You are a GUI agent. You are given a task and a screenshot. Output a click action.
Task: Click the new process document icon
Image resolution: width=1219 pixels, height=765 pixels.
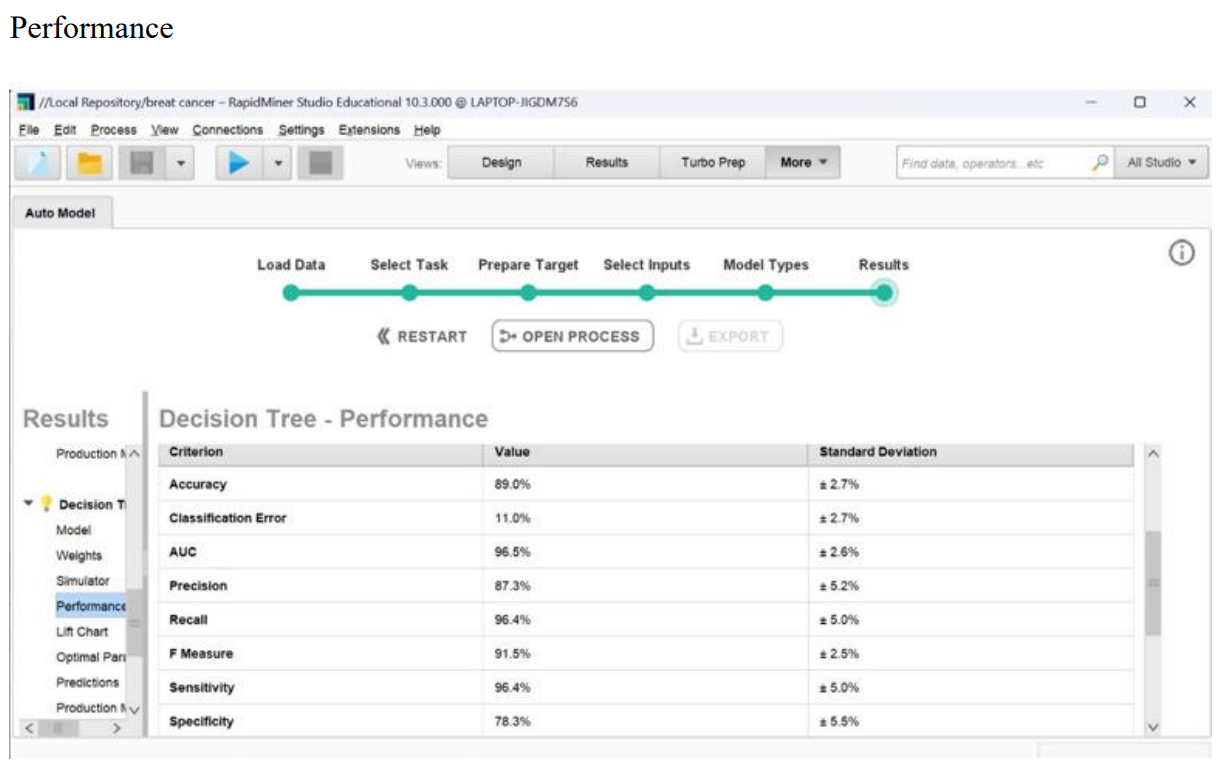(x=40, y=163)
